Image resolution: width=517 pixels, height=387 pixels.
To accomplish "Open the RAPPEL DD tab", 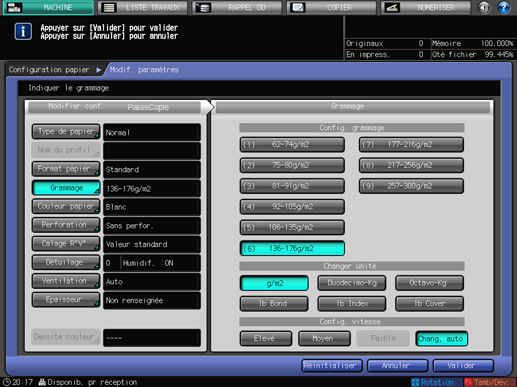I will click(x=237, y=7).
